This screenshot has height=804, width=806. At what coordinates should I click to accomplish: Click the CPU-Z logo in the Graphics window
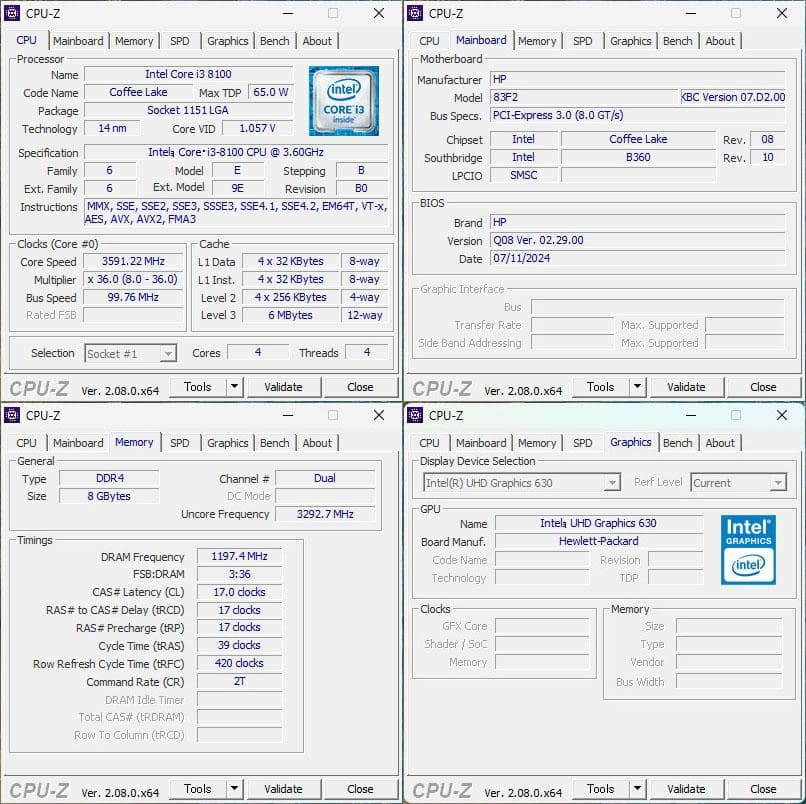coord(440,789)
